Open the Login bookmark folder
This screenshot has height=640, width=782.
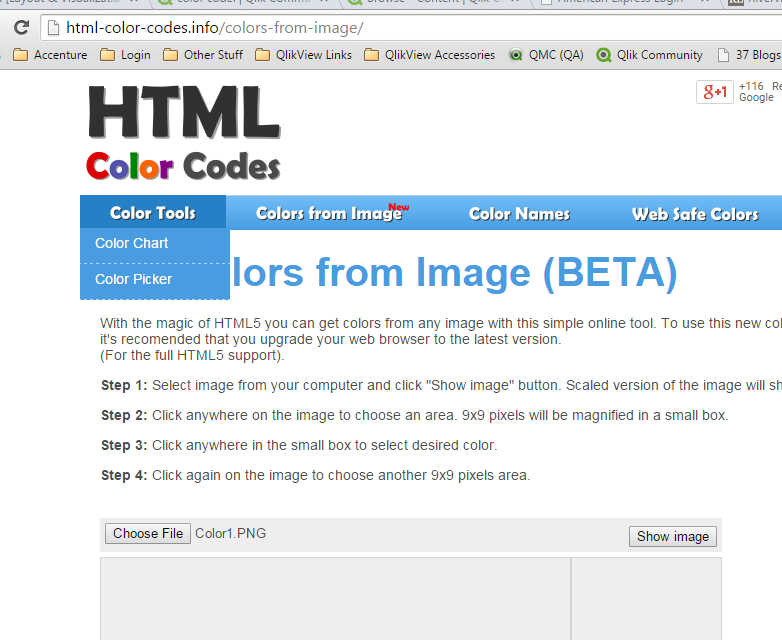click(x=125, y=55)
